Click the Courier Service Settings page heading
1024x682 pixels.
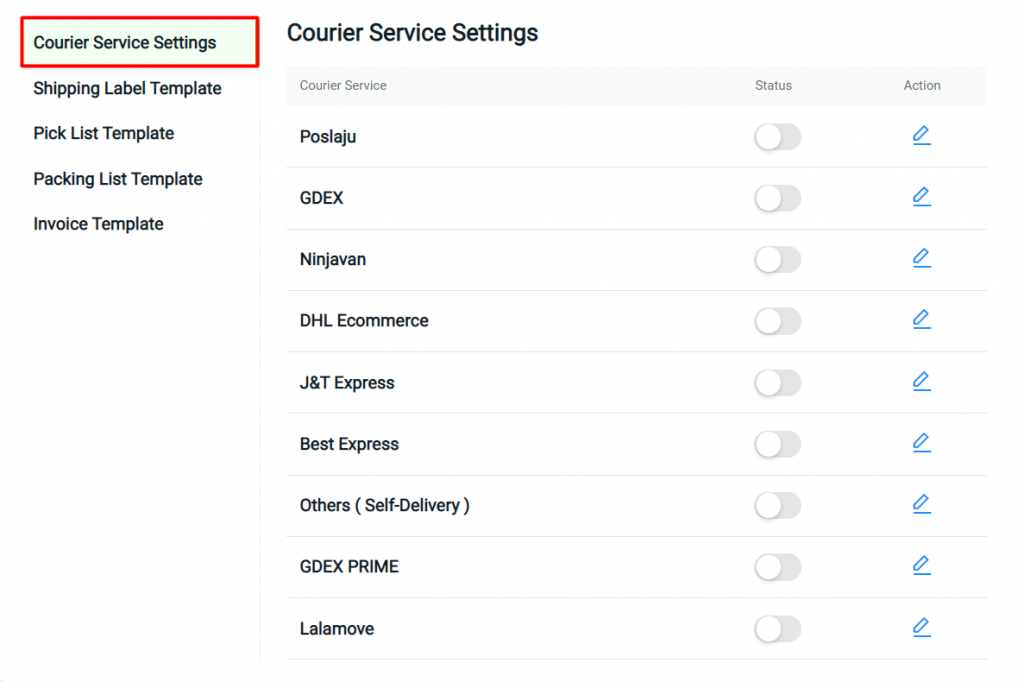pos(412,33)
